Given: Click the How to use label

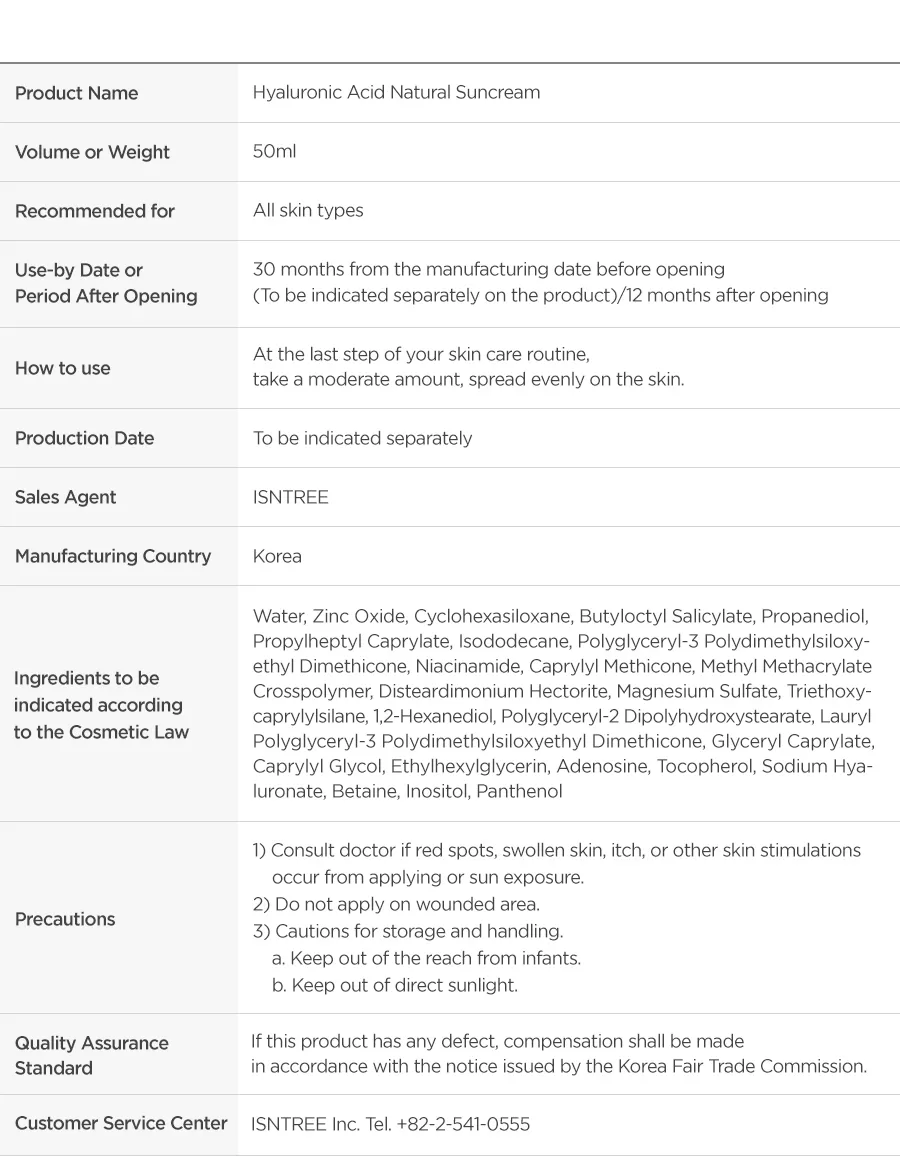Looking at the screenshot, I should pyautogui.click(x=63, y=368).
